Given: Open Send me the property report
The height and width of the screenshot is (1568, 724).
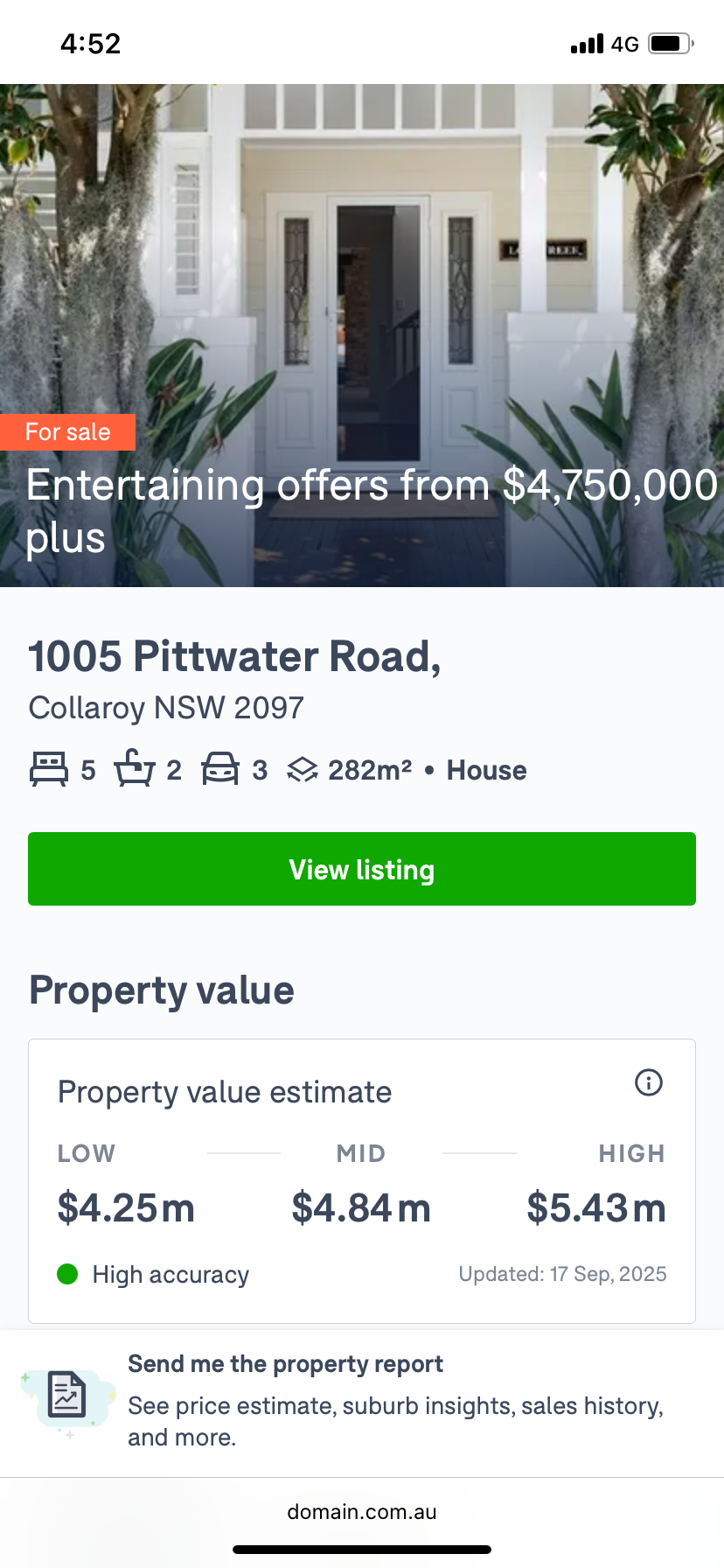Looking at the screenshot, I should (285, 1364).
